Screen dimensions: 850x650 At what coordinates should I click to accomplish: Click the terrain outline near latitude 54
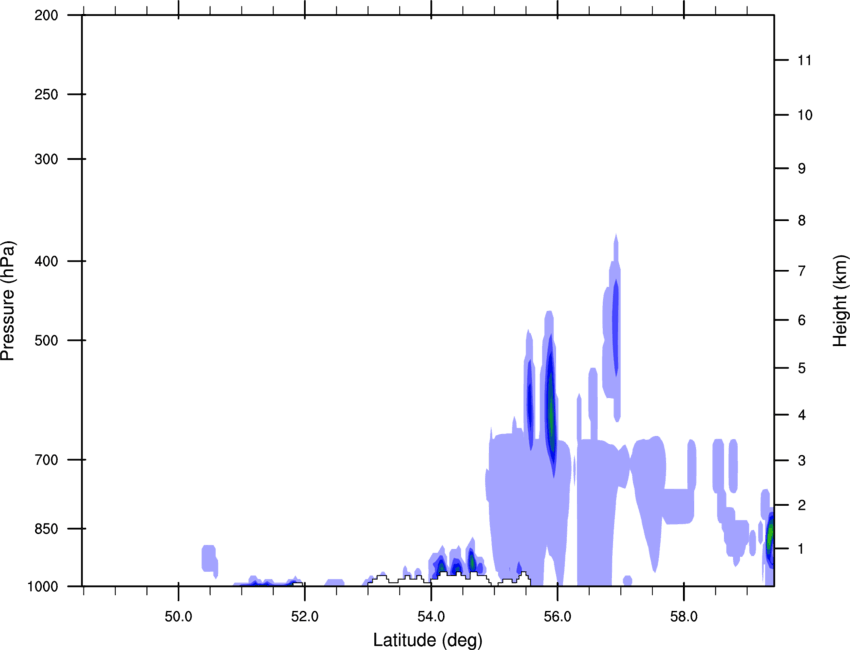pos(449,579)
